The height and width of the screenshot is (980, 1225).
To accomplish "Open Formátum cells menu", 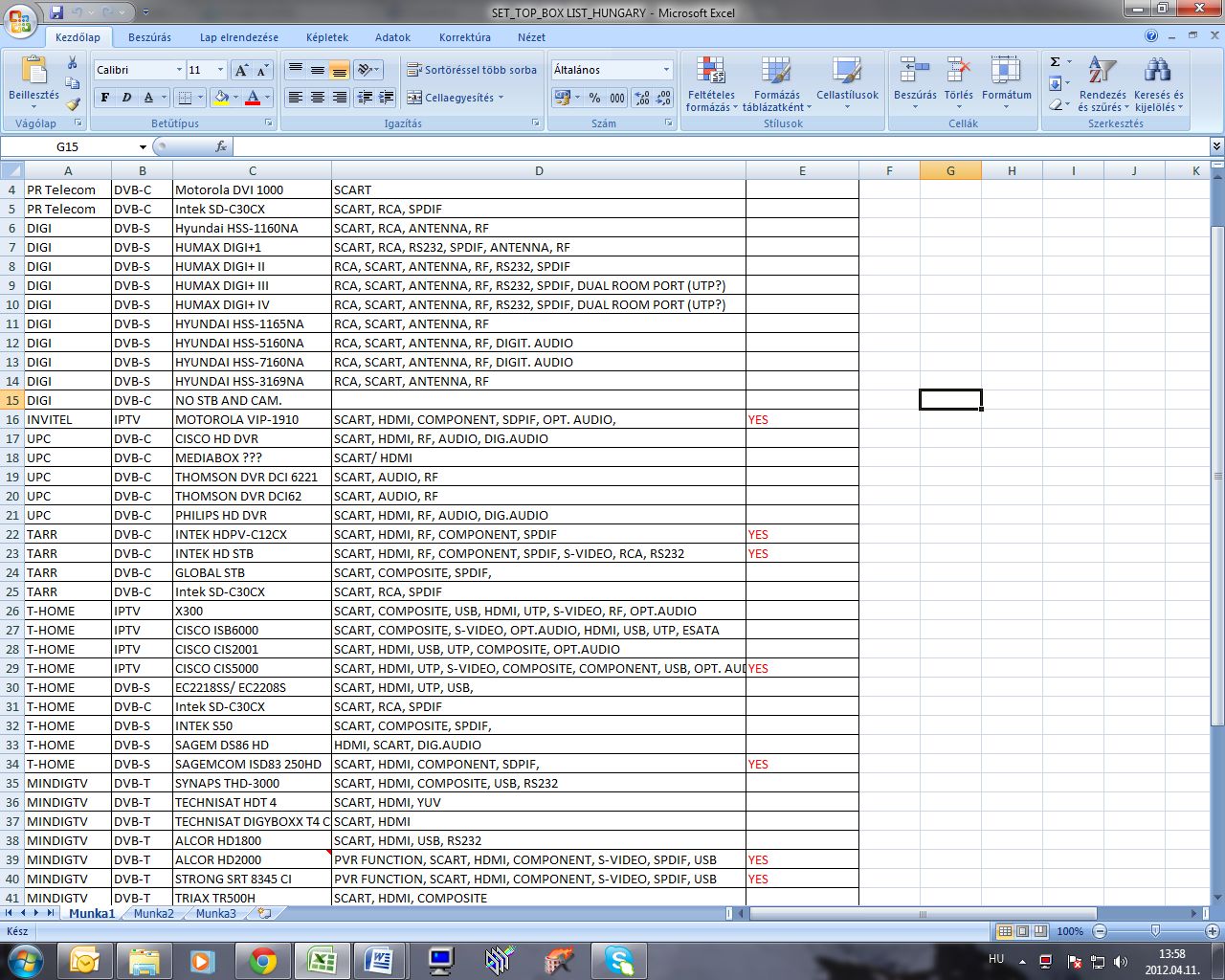I will point(1007,82).
